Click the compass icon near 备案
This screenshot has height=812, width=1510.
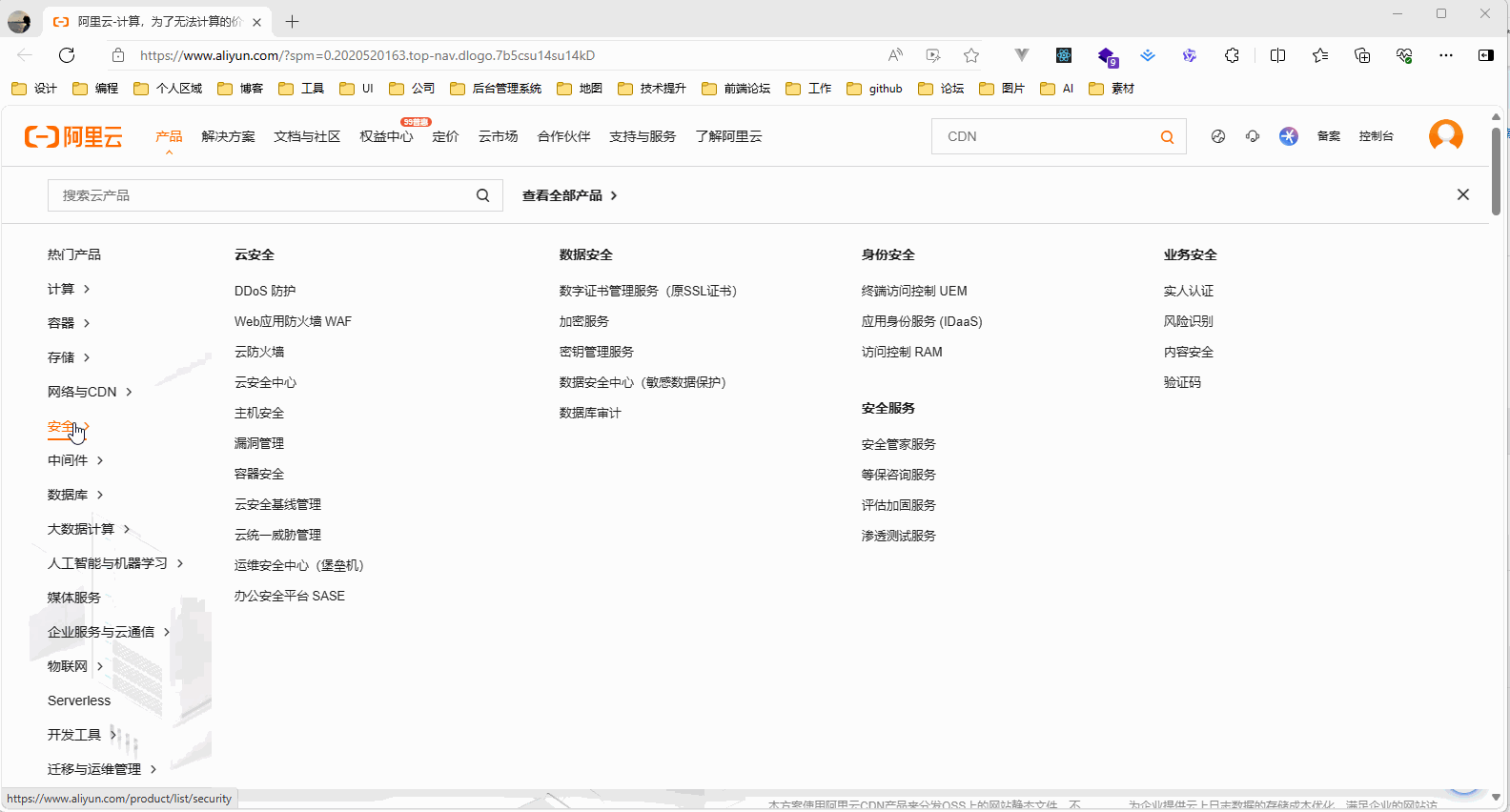coord(1217,136)
